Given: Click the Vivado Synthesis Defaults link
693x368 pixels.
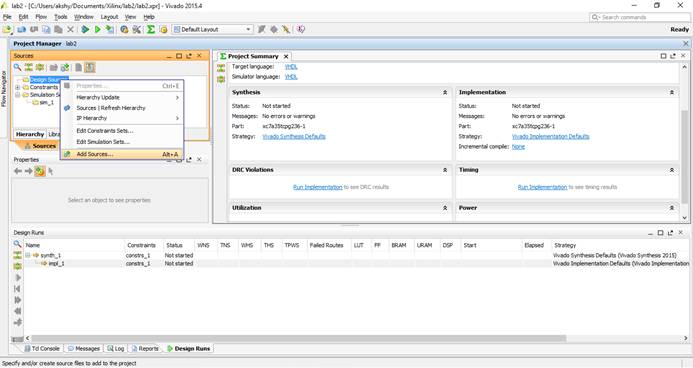Looking at the screenshot, I should tap(294, 137).
